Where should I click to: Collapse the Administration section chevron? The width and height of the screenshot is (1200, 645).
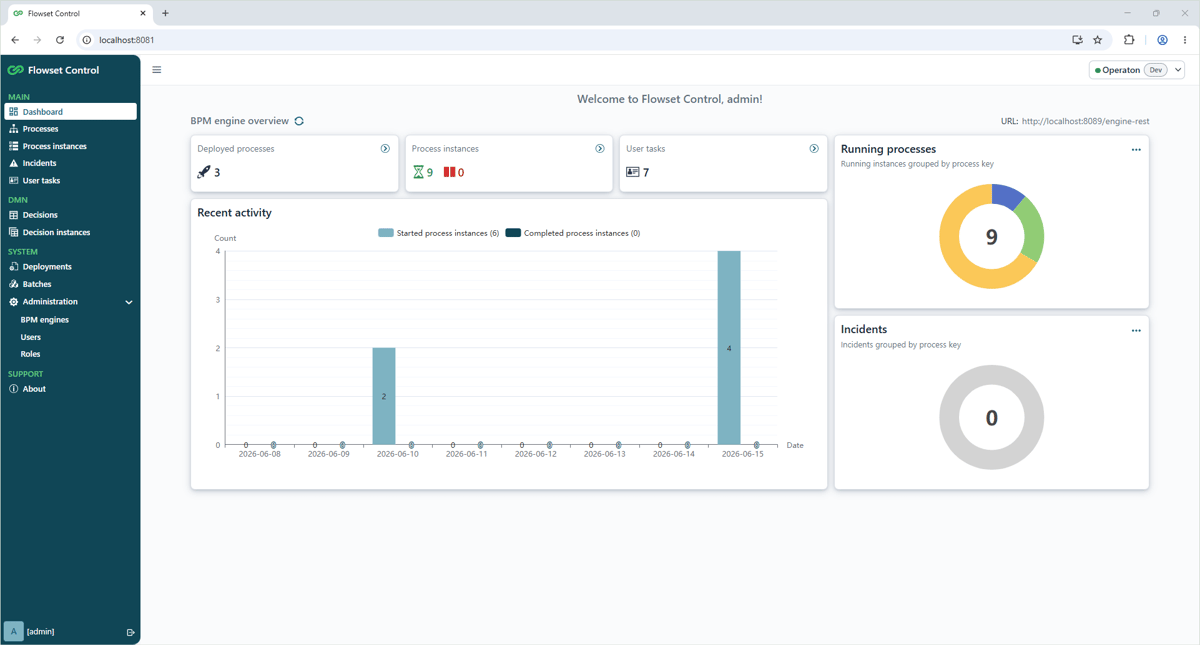128,302
